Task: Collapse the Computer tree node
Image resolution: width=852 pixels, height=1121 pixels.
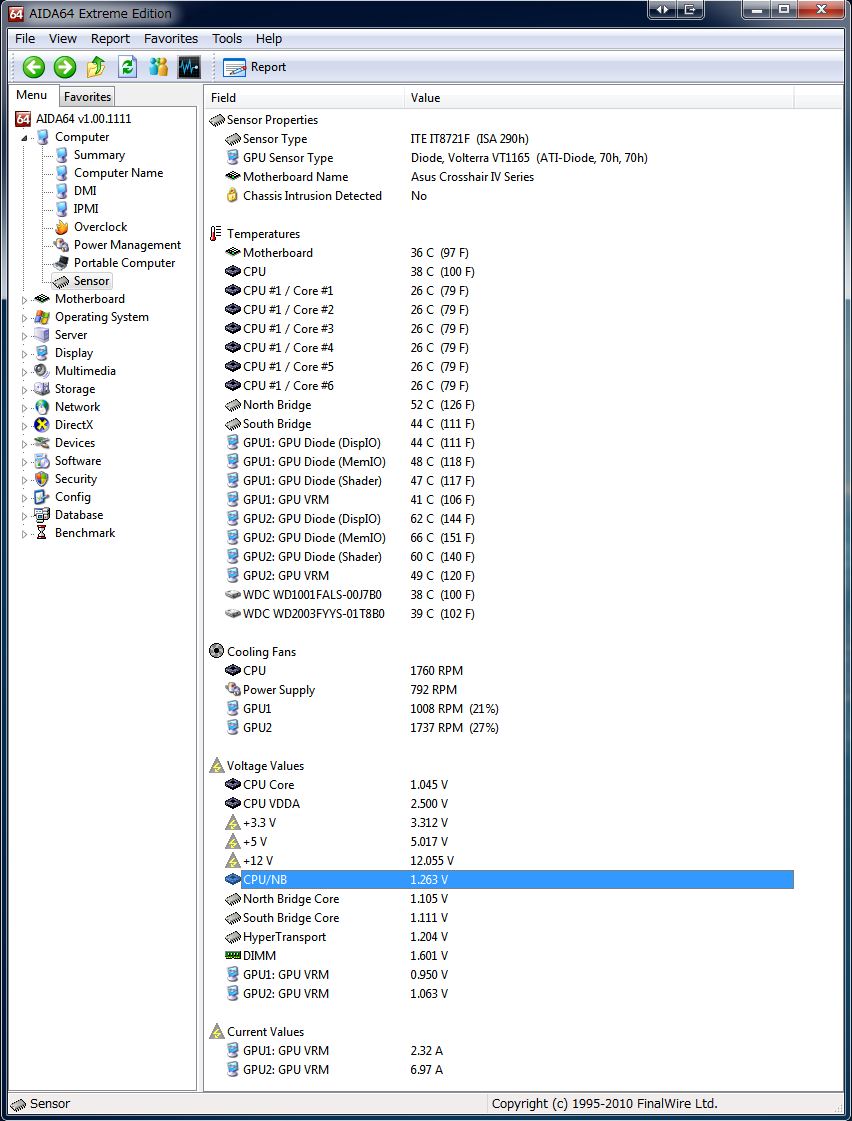Action: click(x=24, y=137)
